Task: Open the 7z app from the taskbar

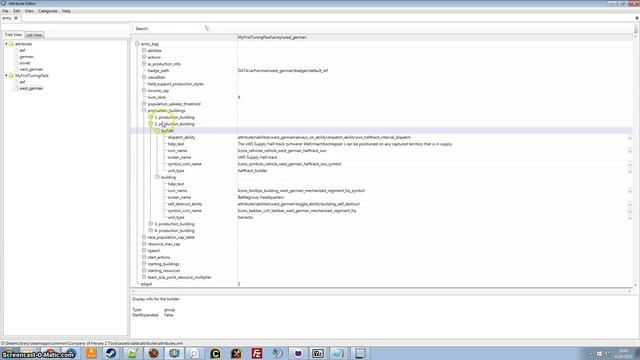Action: pos(318,353)
